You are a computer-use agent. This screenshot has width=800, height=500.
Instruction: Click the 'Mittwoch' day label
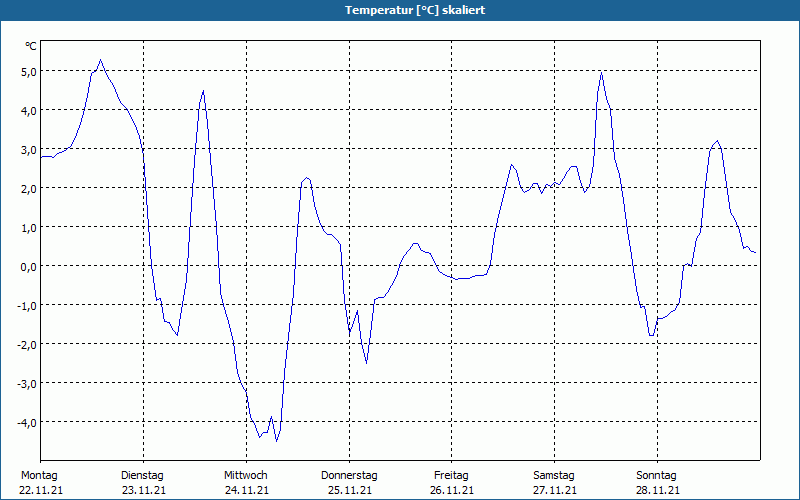pyautogui.click(x=245, y=476)
